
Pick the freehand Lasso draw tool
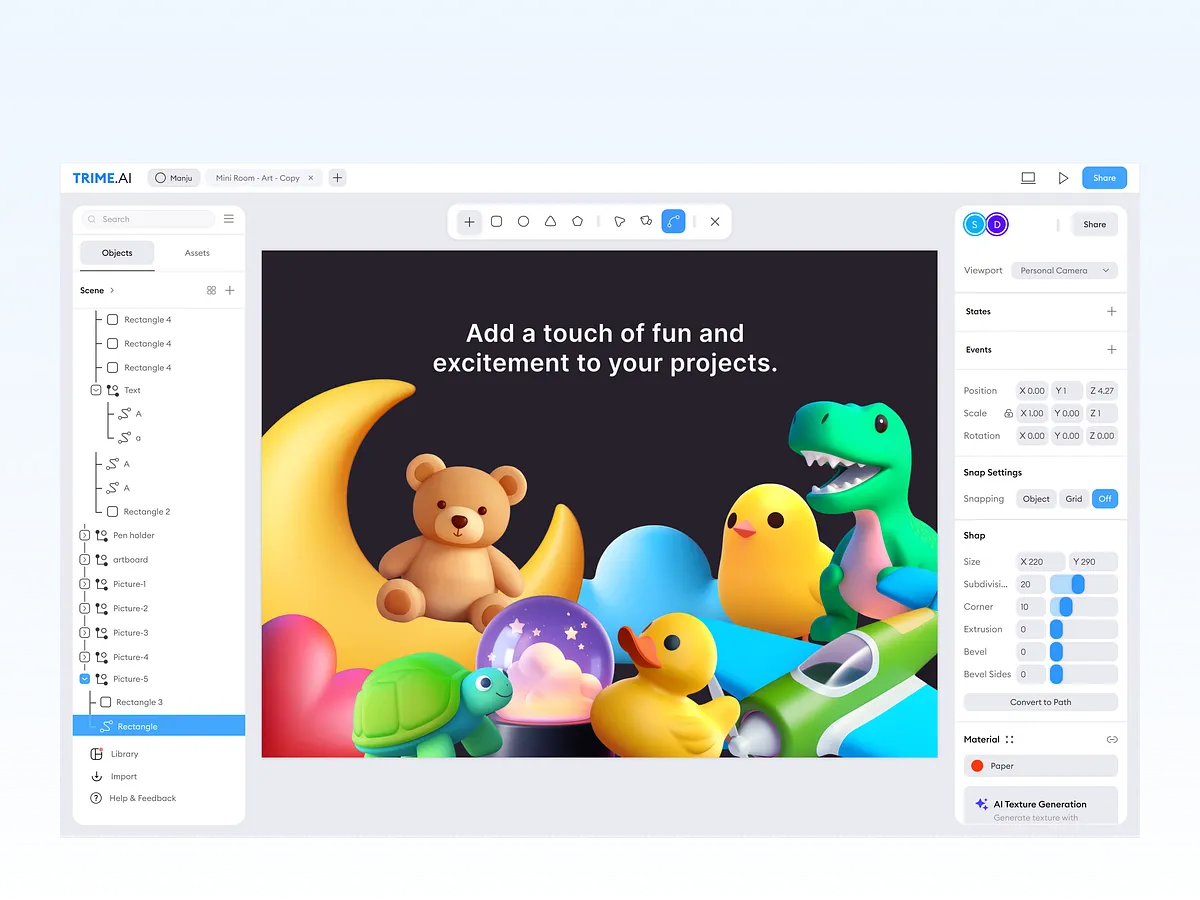[x=620, y=221]
